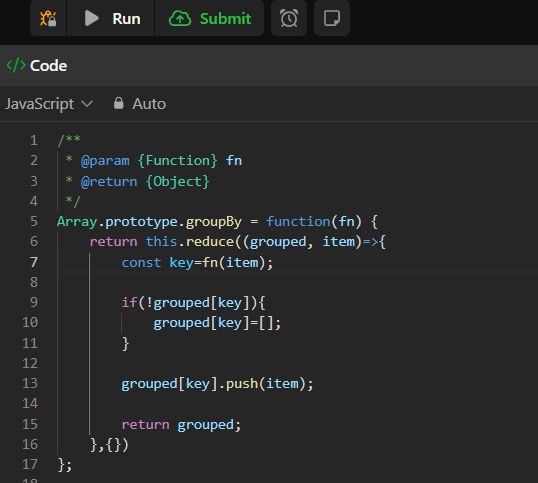Screen dimensions: 538x483
Task: Submit the solution
Action: (210, 19)
